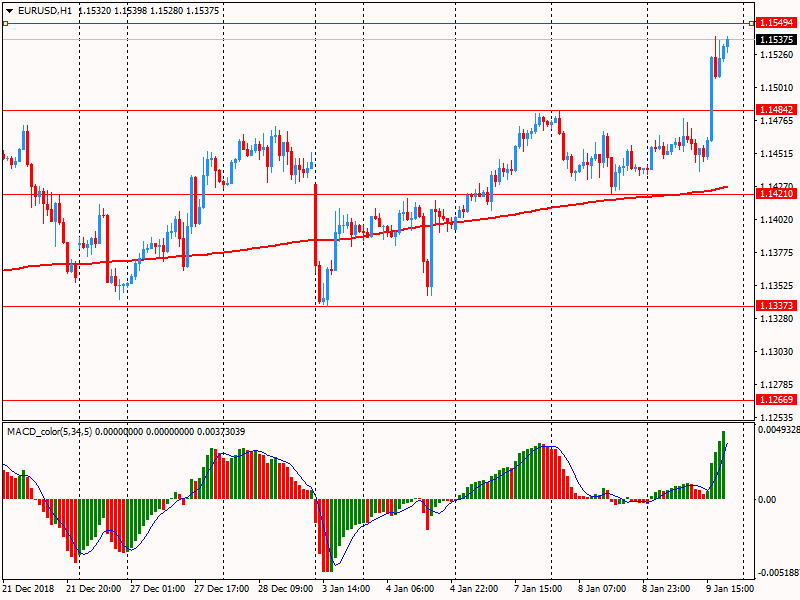The width and height of the screenshot is (800, 600).
Task: Click the 1.13280 price scale value
Action: point(777,319)
